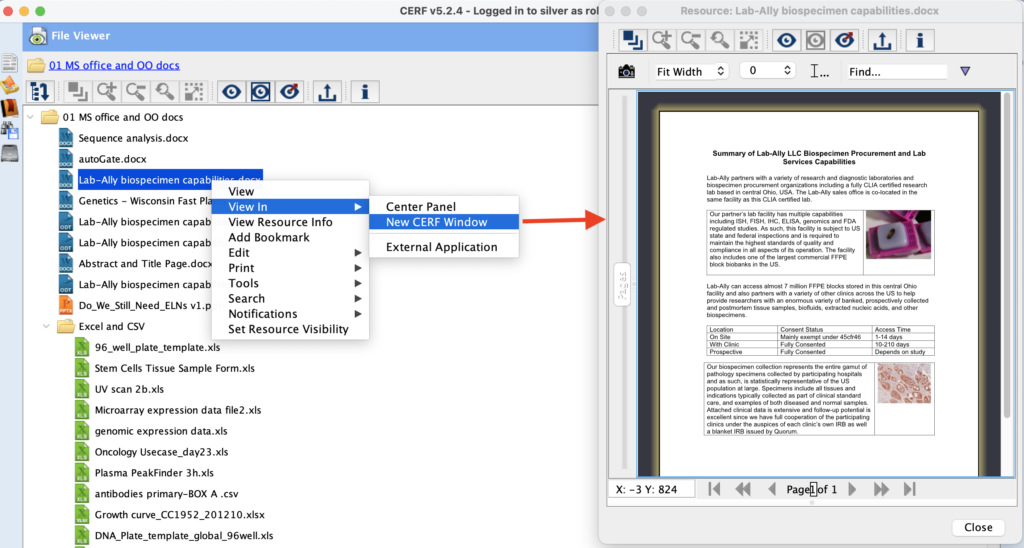
Task: Toggle the eye view icon in the resource window
Action: (x=787, y=40)
